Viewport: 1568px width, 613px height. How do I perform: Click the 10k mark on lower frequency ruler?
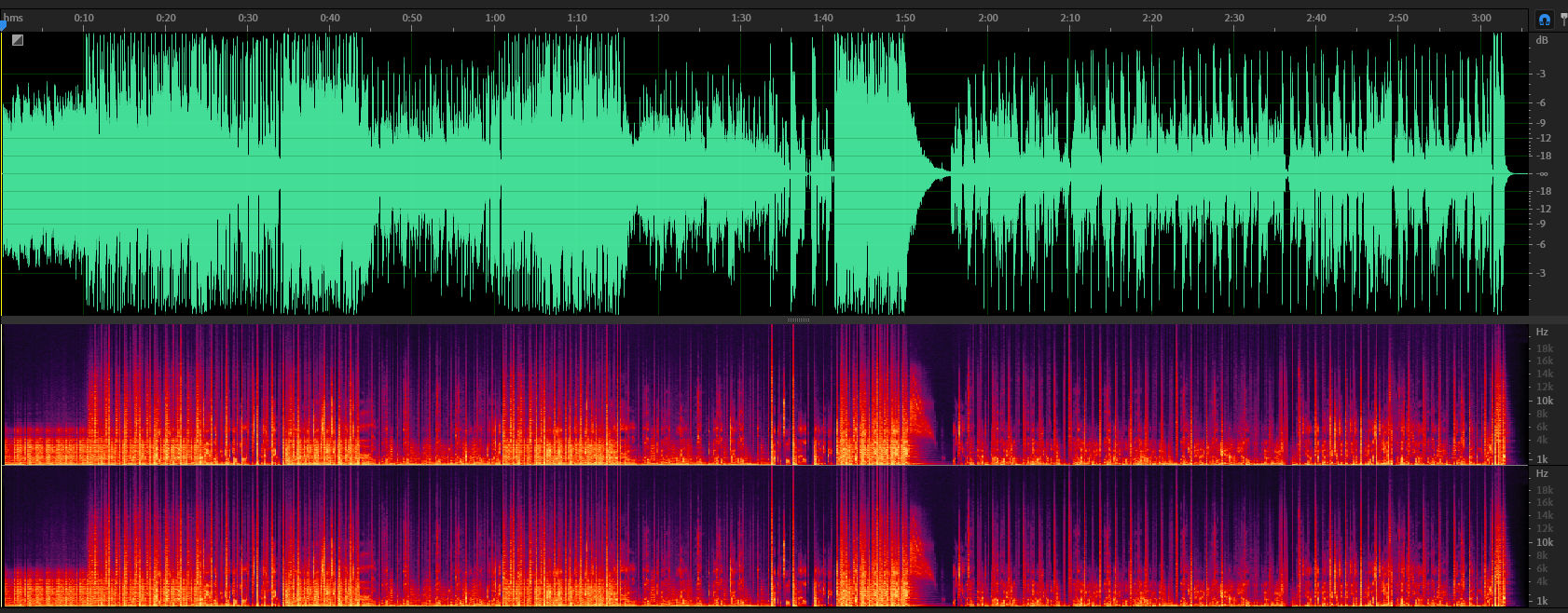point(1545,542)
